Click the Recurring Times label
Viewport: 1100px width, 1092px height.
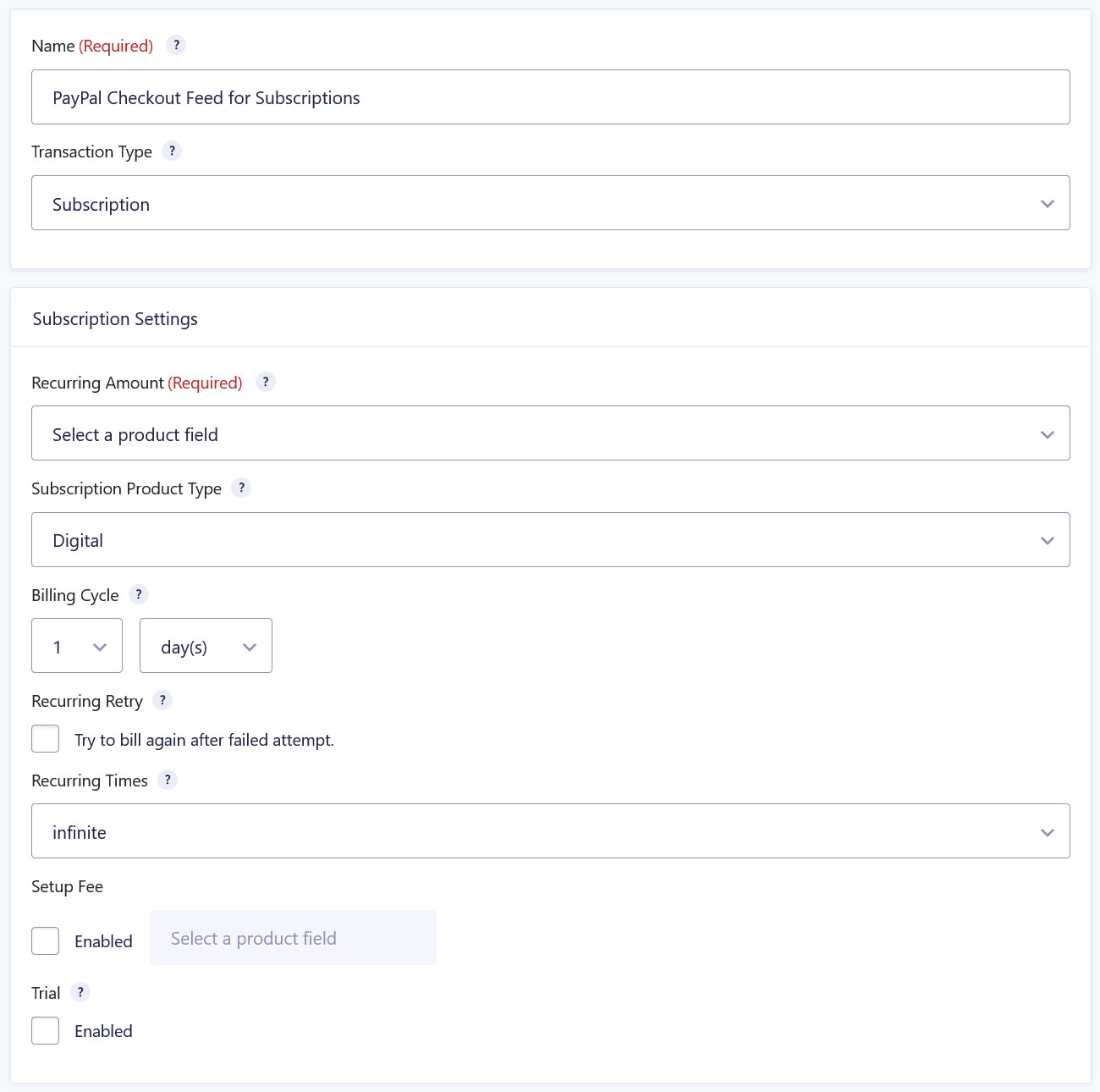90,780
